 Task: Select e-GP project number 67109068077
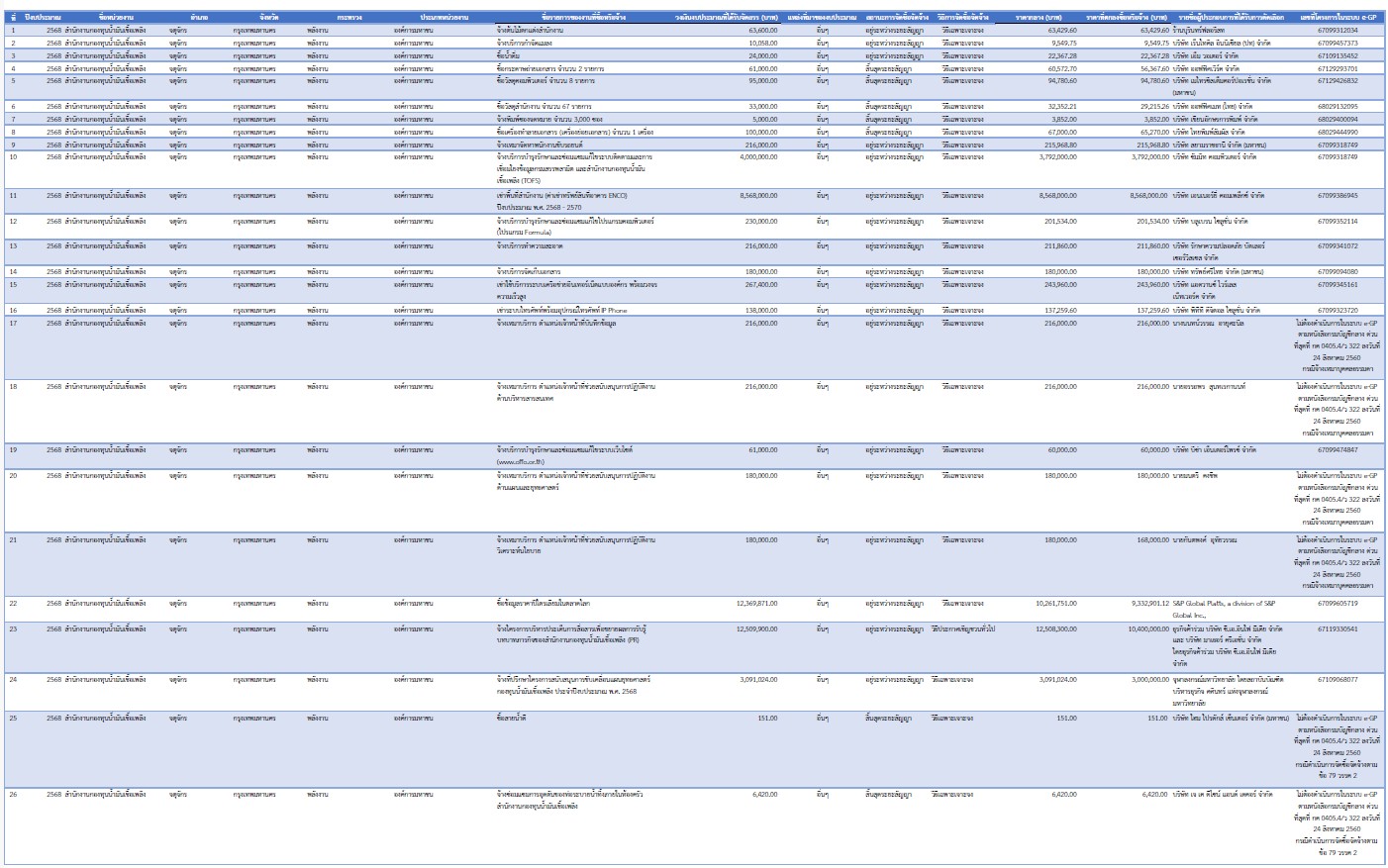1338,679
